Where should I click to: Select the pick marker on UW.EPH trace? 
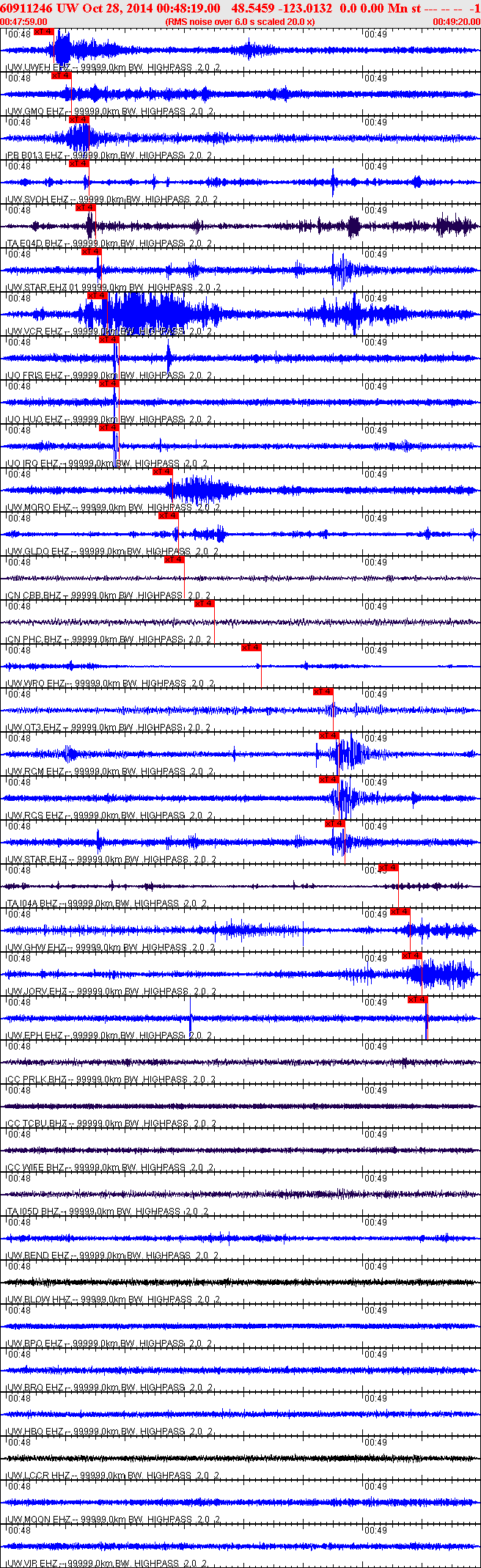coord(418,1000)
